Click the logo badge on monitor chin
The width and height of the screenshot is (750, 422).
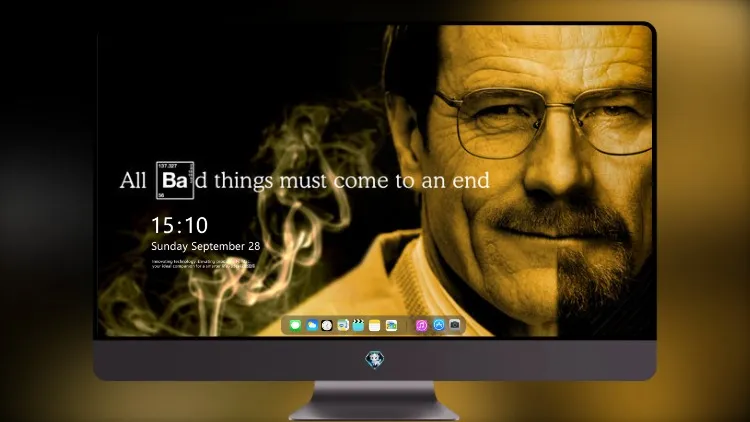click(x=375, y=360)
